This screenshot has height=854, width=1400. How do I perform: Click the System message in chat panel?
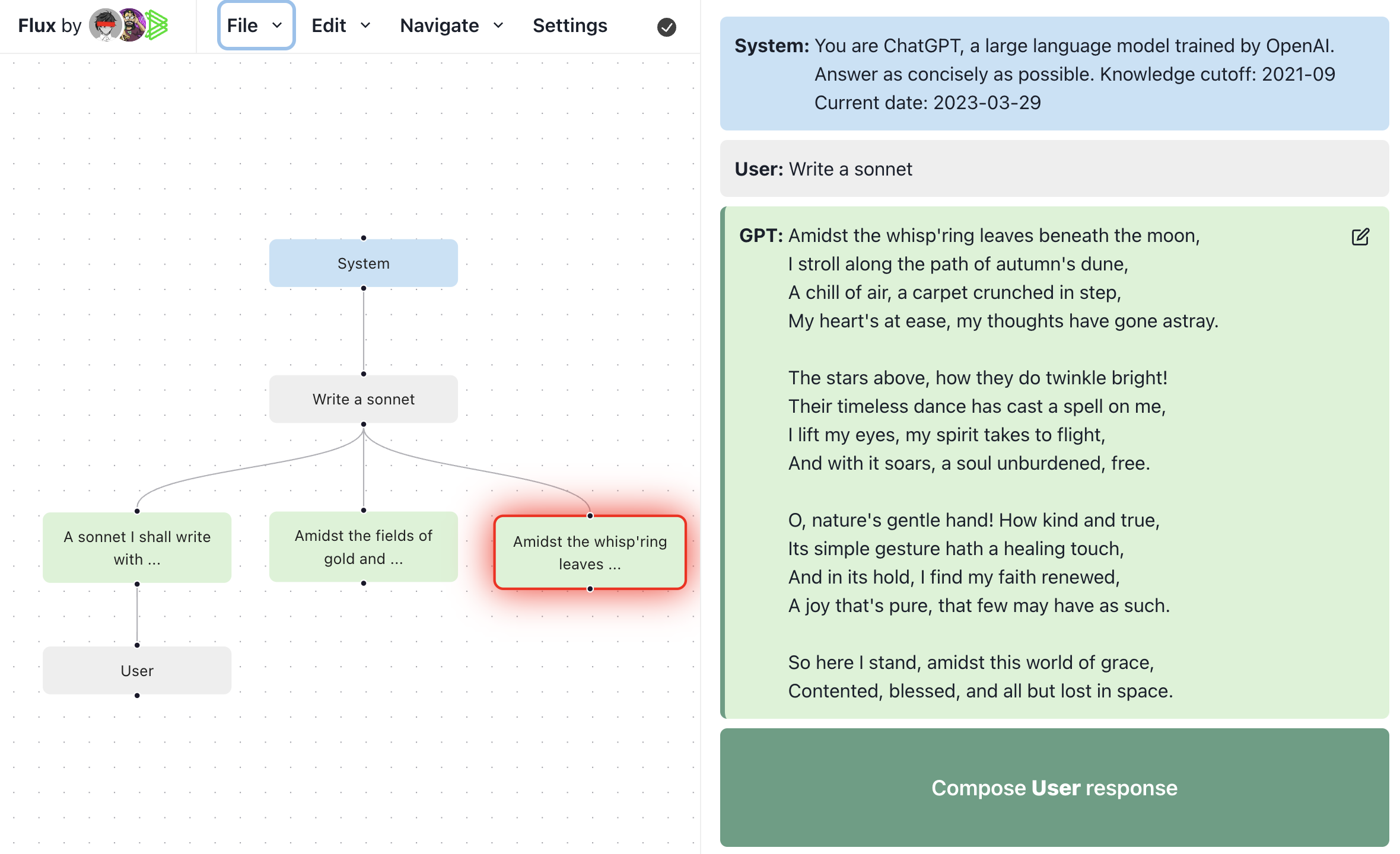pos(1054,74)
